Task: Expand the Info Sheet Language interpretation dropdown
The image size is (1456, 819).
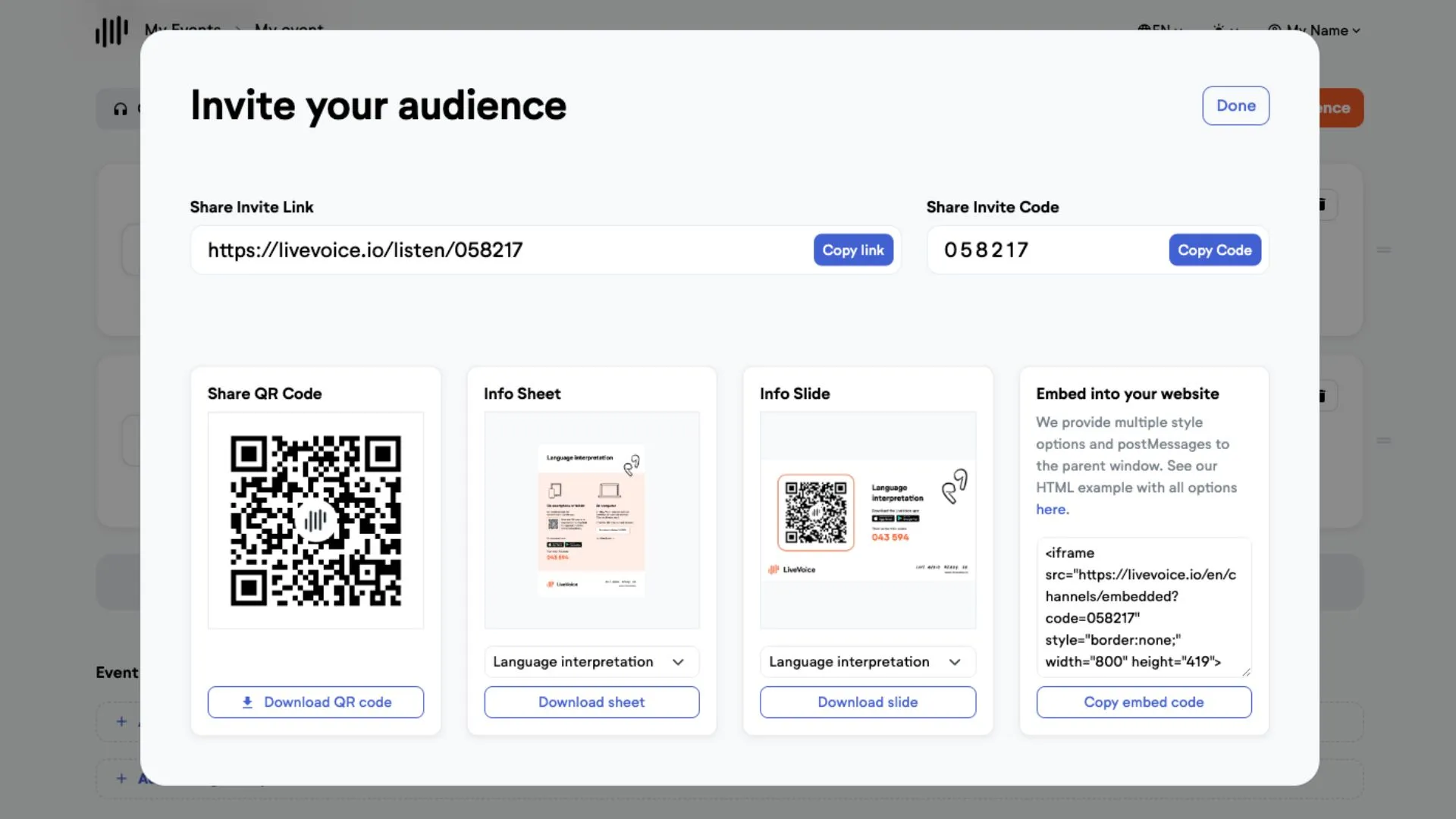Action: 591,662
